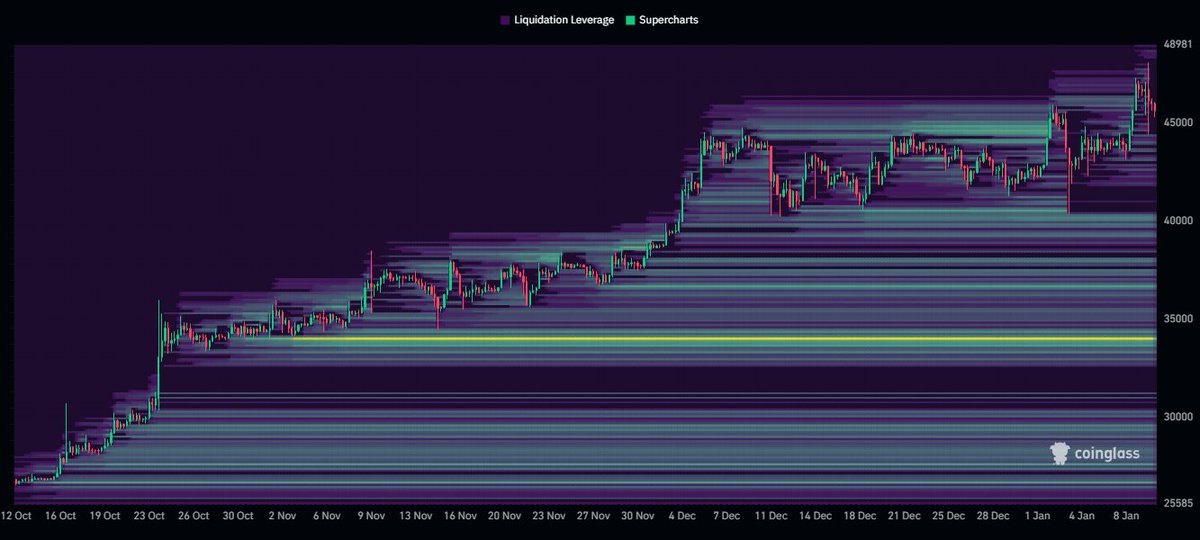Click the 27 Nov date label
This screenshot has height=540, width=1200.
593,517
